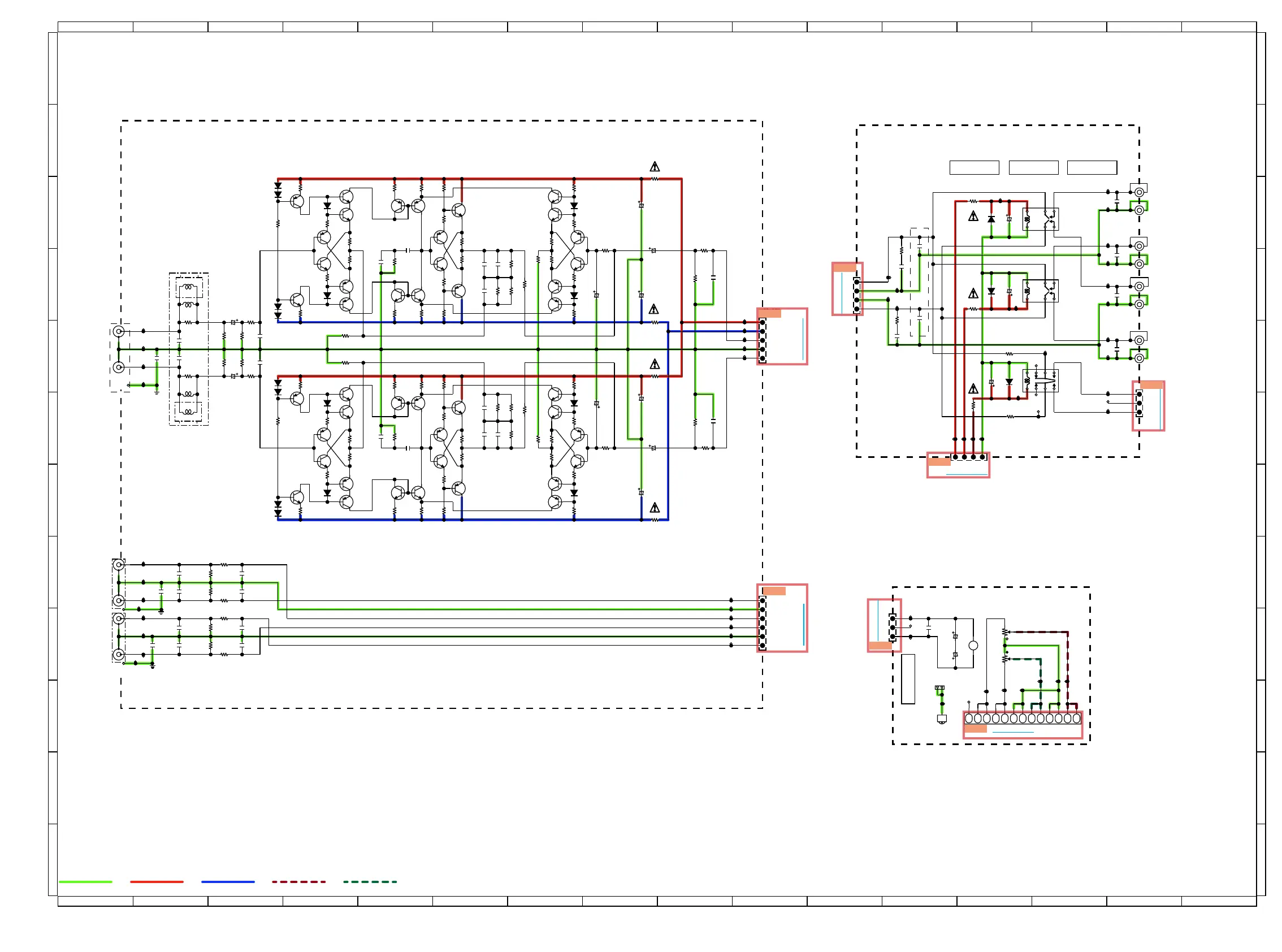The height and width of the screenshot is (952, 1282).
Task: Click the red solid line in legend
Action: click(156, 882)
